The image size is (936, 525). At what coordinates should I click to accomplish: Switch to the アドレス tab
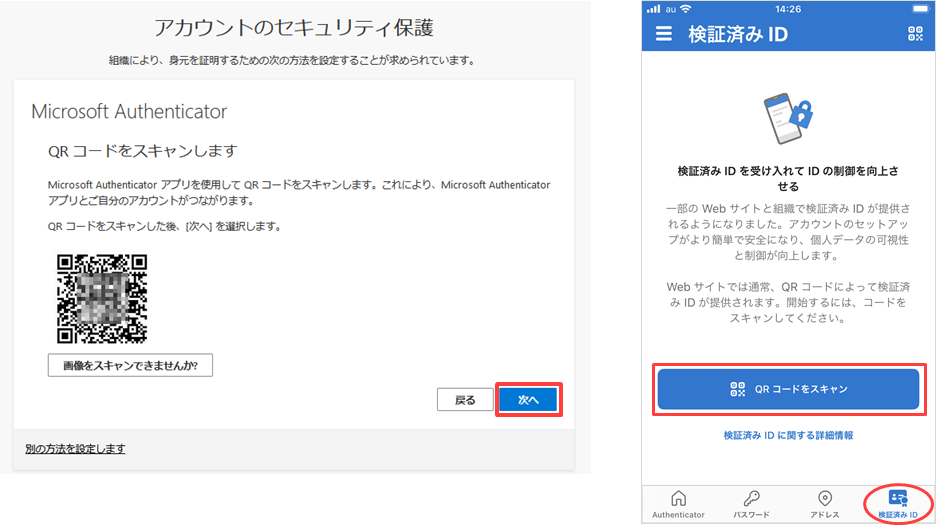[824, 504]
